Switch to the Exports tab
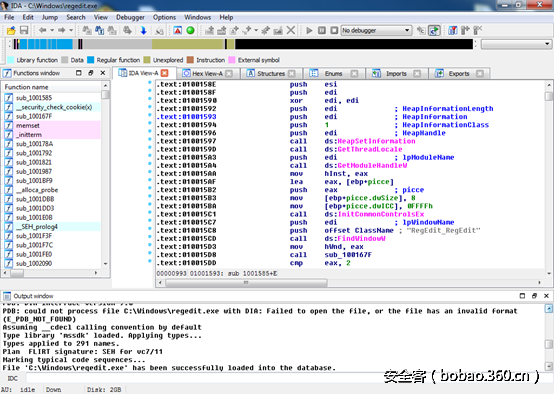554x394 pixels. 459,73
